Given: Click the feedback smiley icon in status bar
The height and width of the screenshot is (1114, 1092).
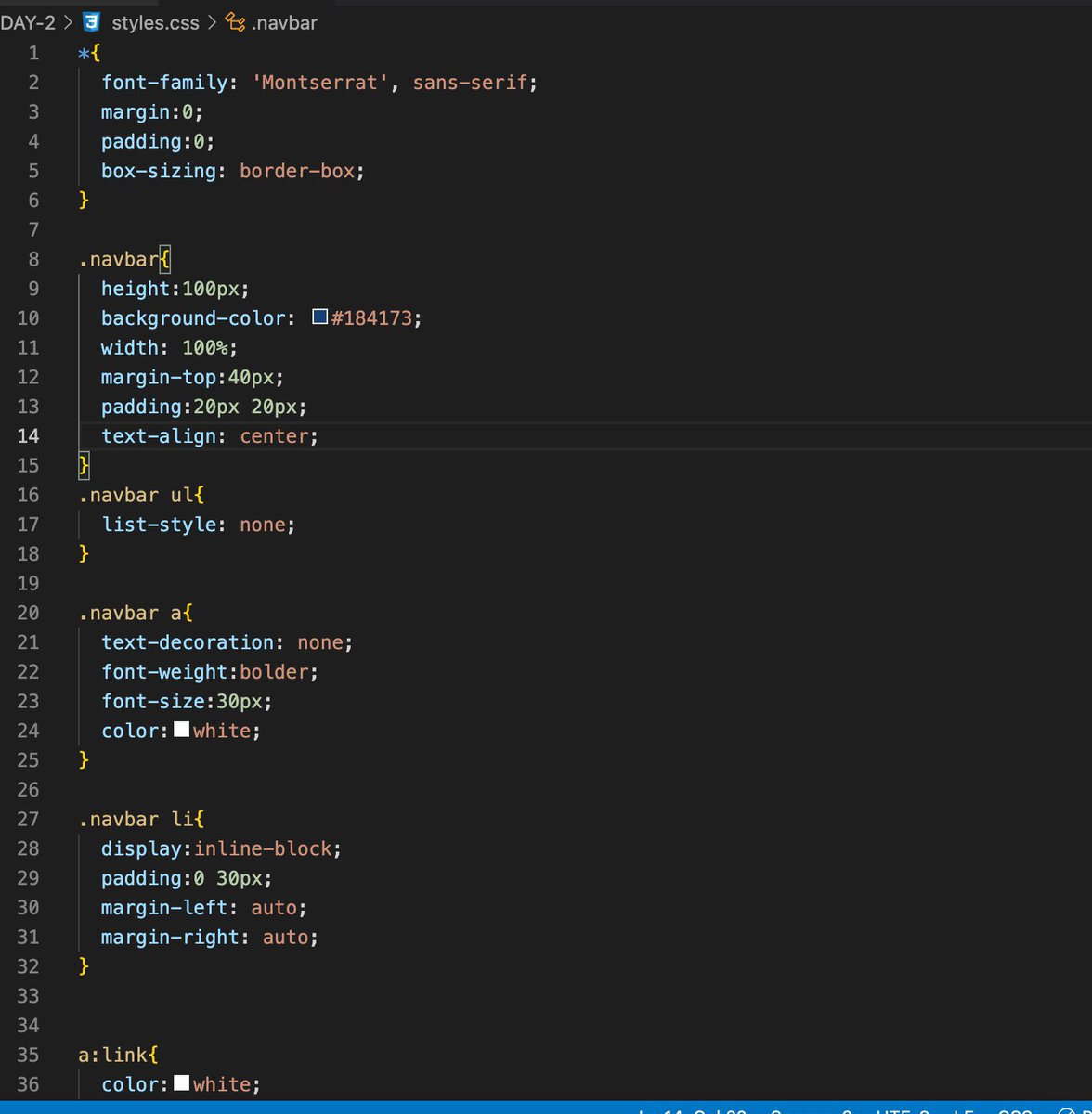Looking at the screenshot, I should [x=1067, y=1110].
